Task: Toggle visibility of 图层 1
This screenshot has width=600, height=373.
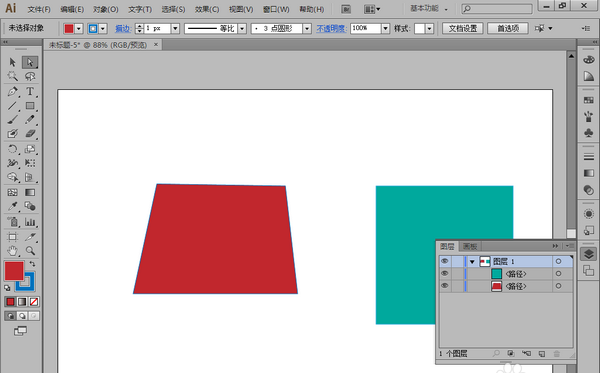Action: pos(444,261)
